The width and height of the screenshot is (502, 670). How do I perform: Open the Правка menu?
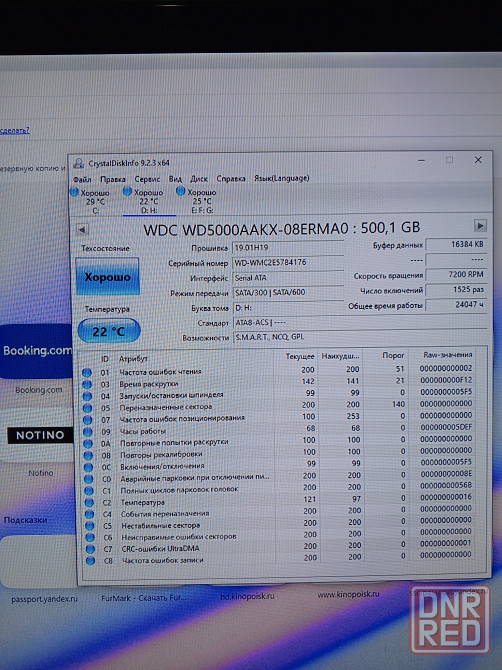point(113,179)
